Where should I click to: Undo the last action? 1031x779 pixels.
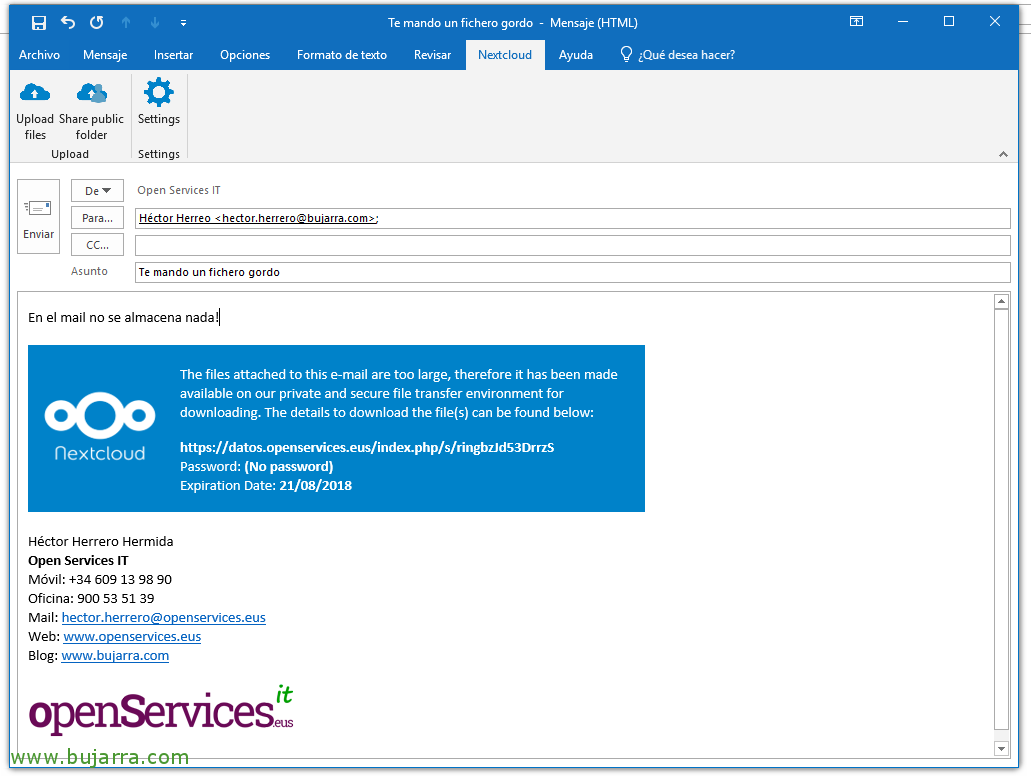68,22
